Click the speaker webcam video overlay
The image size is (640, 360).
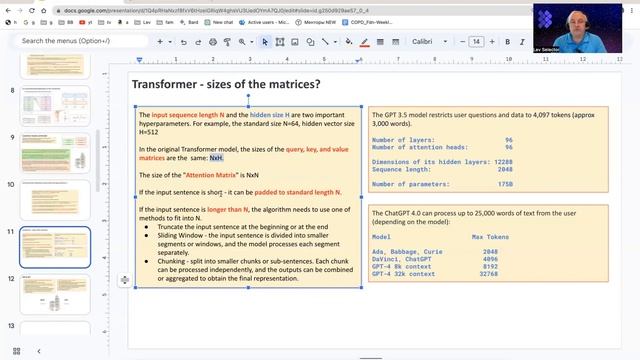coord(577,28)
